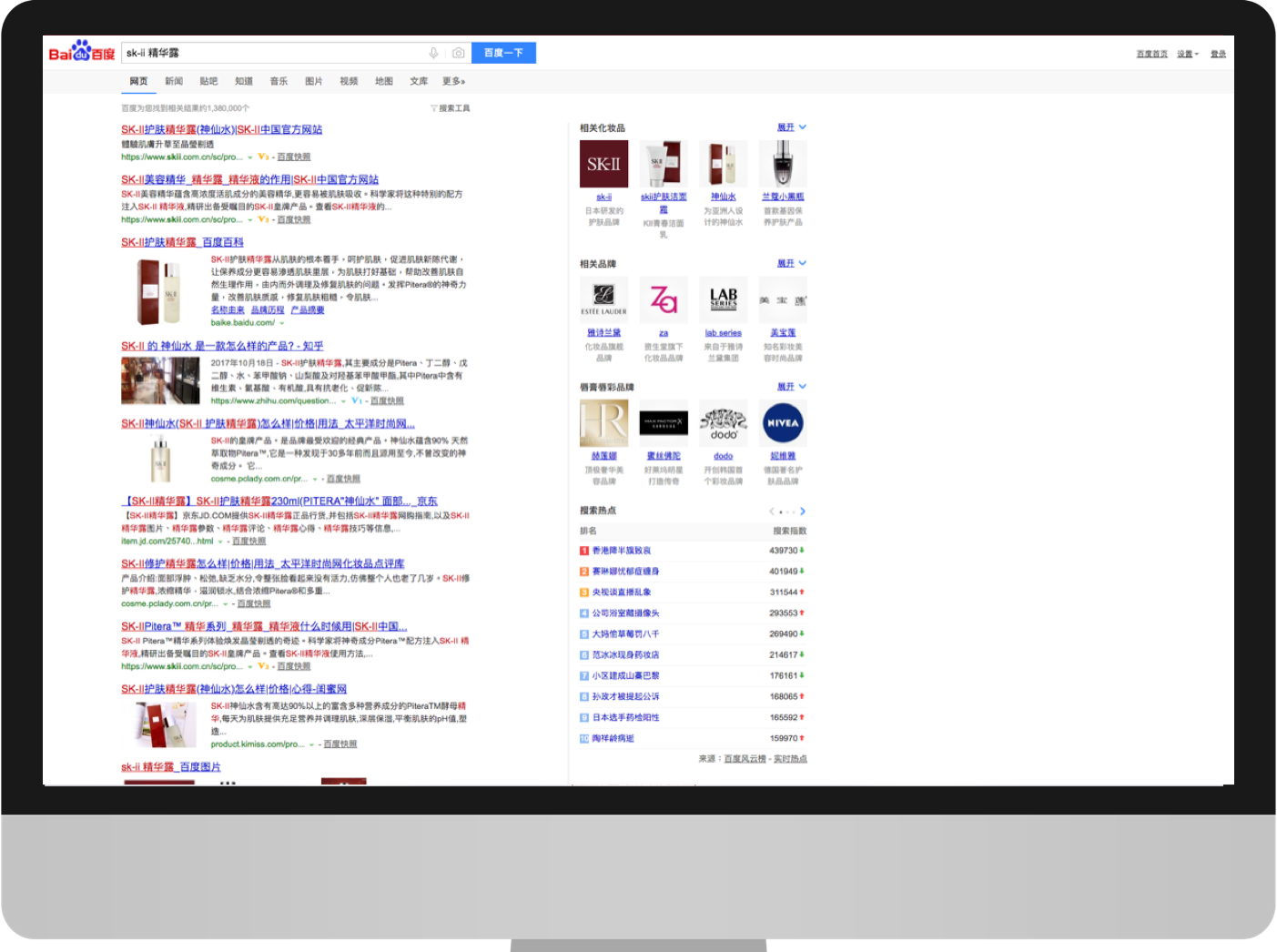Click the filter icon beside 搜索工具
This screenshot has width=1277, height=952.
tap(434, 108)
